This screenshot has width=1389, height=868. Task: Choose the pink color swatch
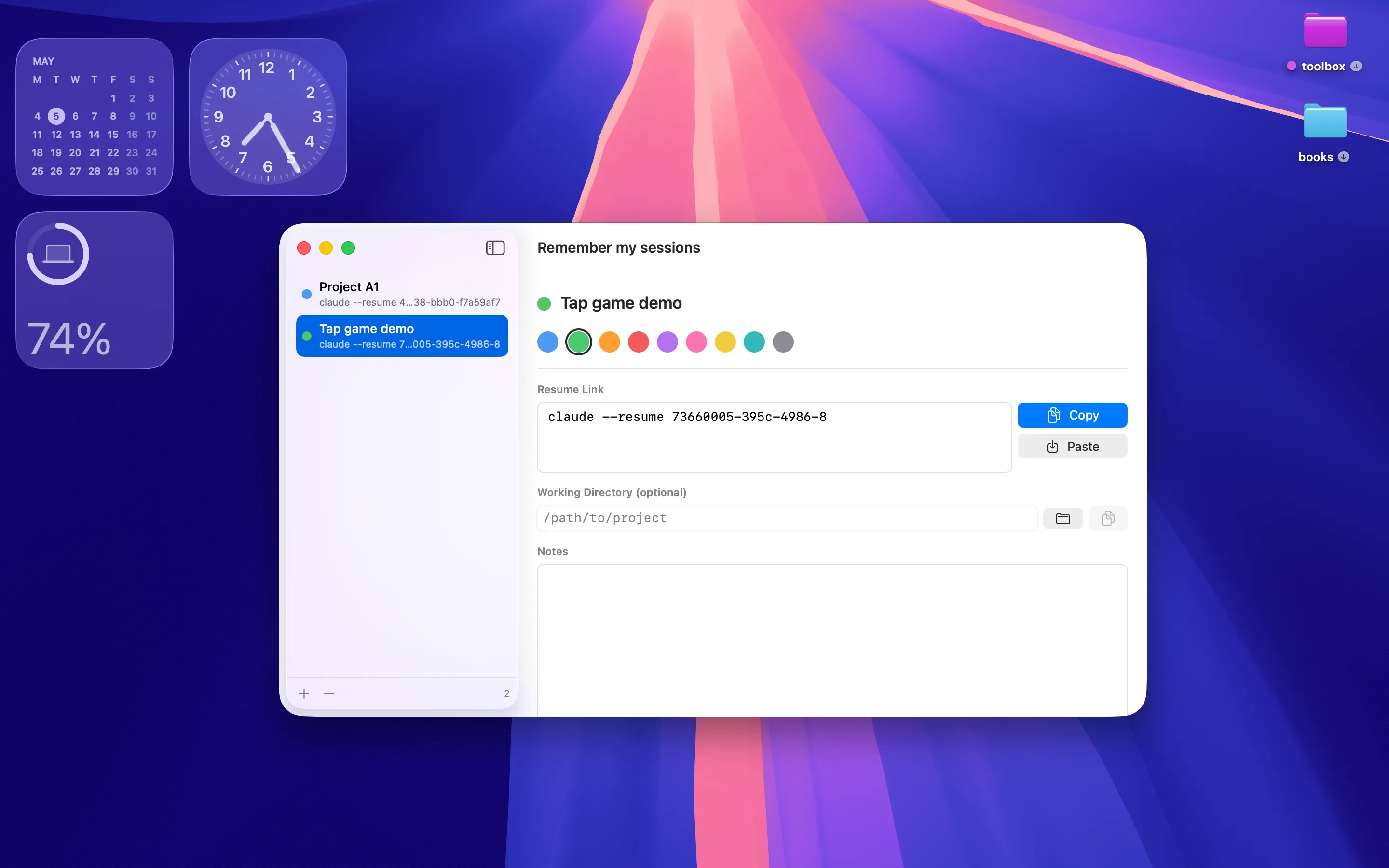[x=696, y=342]
